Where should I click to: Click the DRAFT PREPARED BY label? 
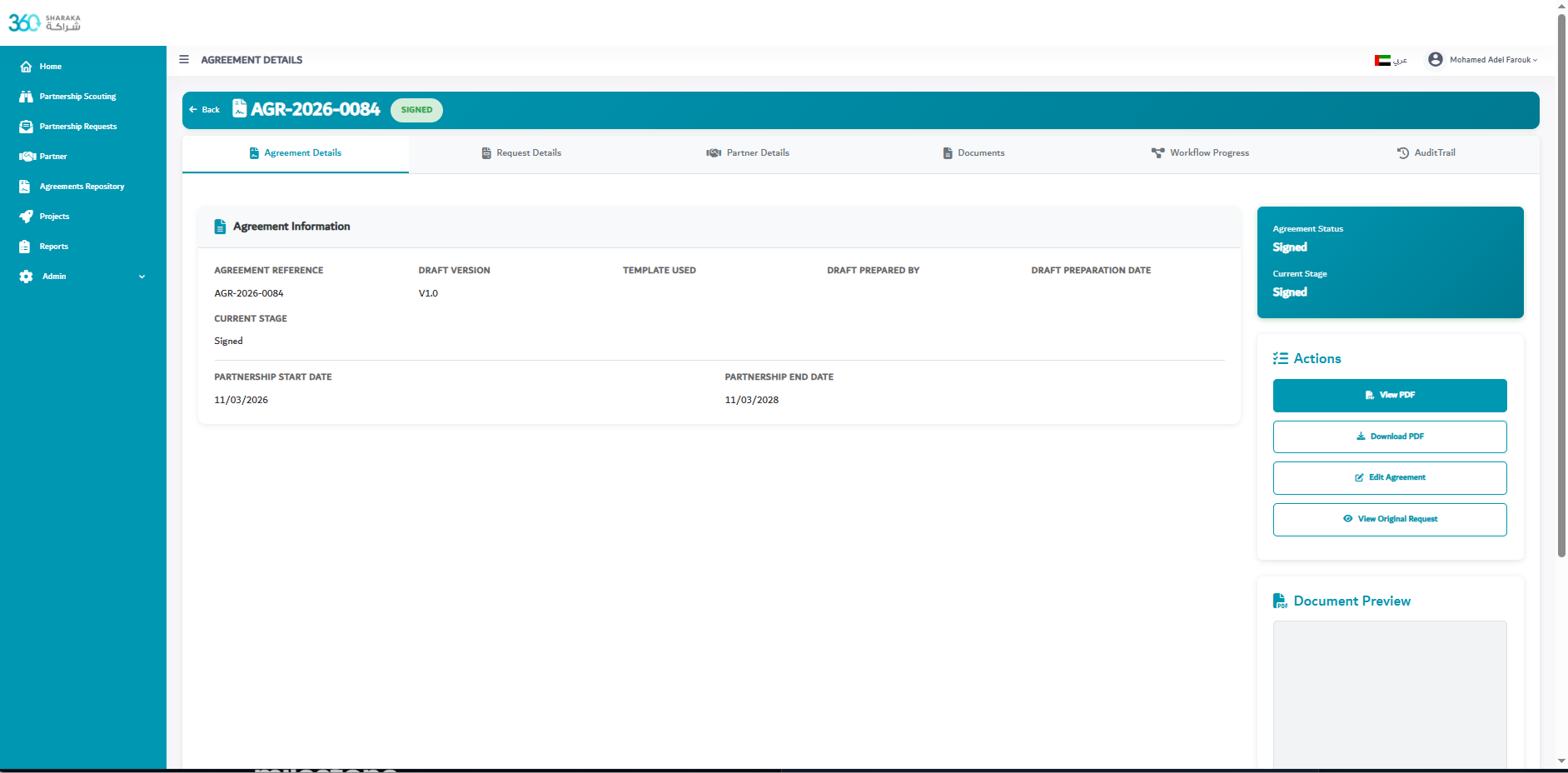coord(873,271)
